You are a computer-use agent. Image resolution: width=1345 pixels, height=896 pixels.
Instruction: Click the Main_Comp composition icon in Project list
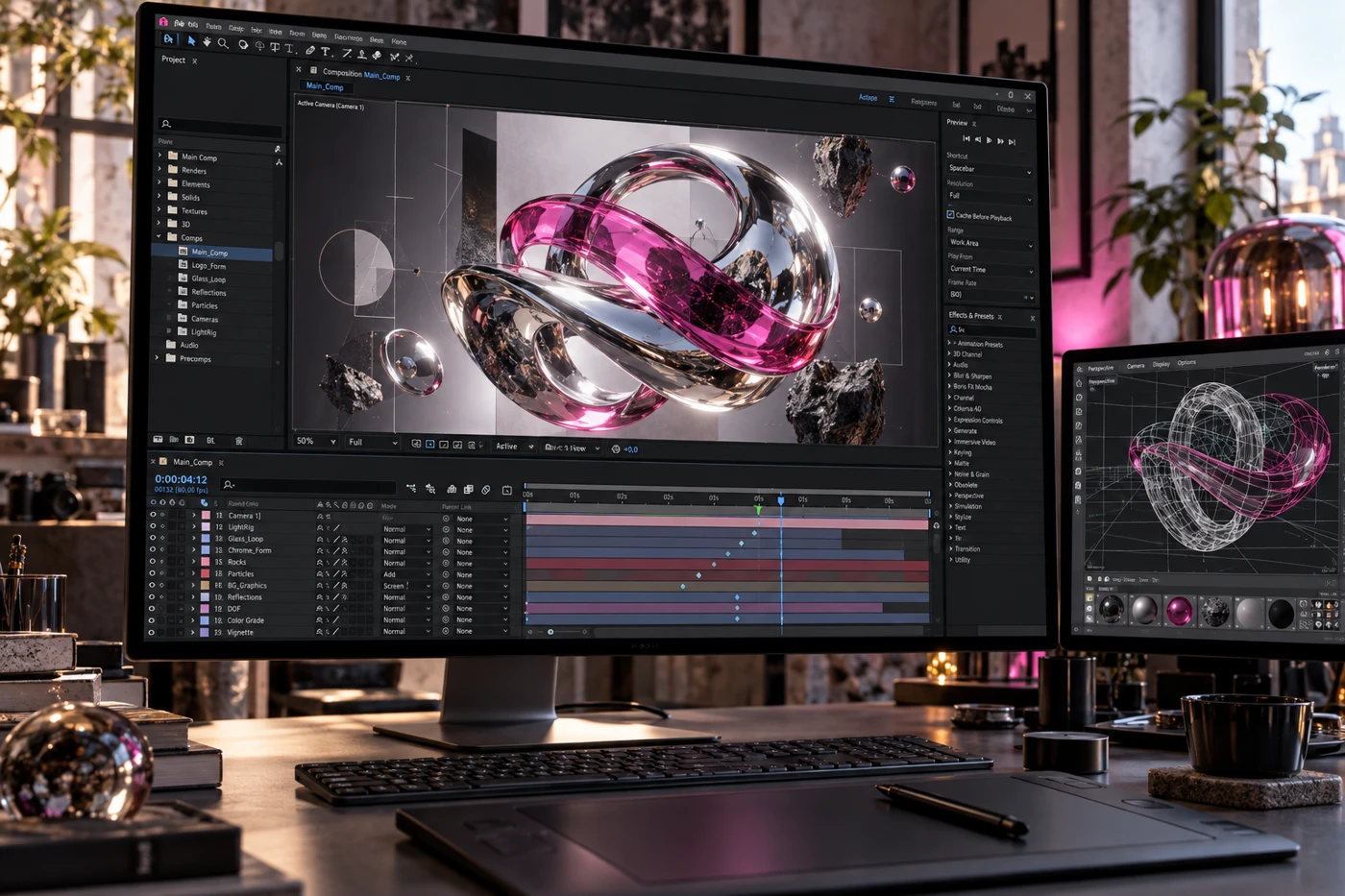pos(183,252)
